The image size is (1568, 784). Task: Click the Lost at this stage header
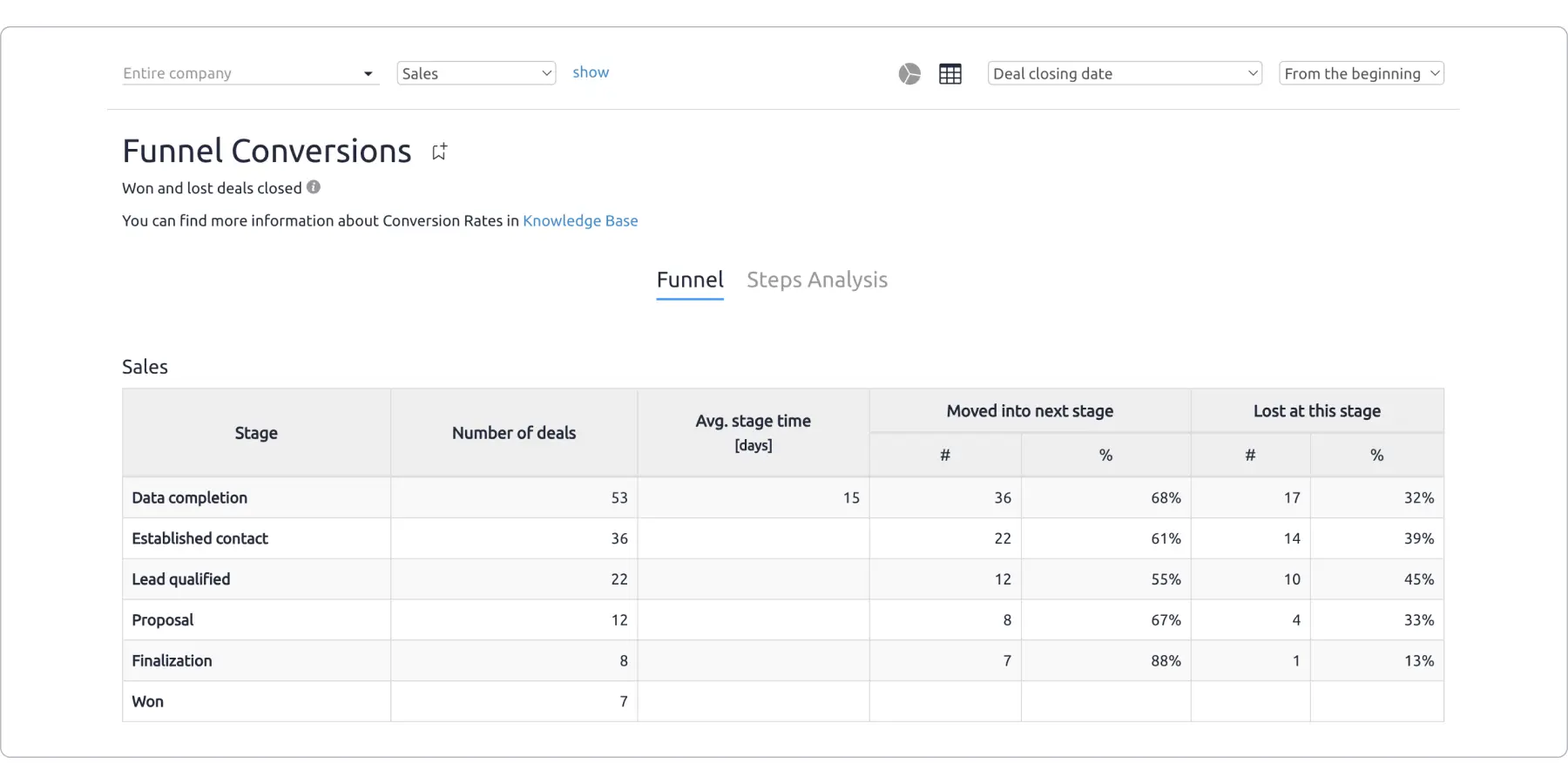pos(1317,411)
